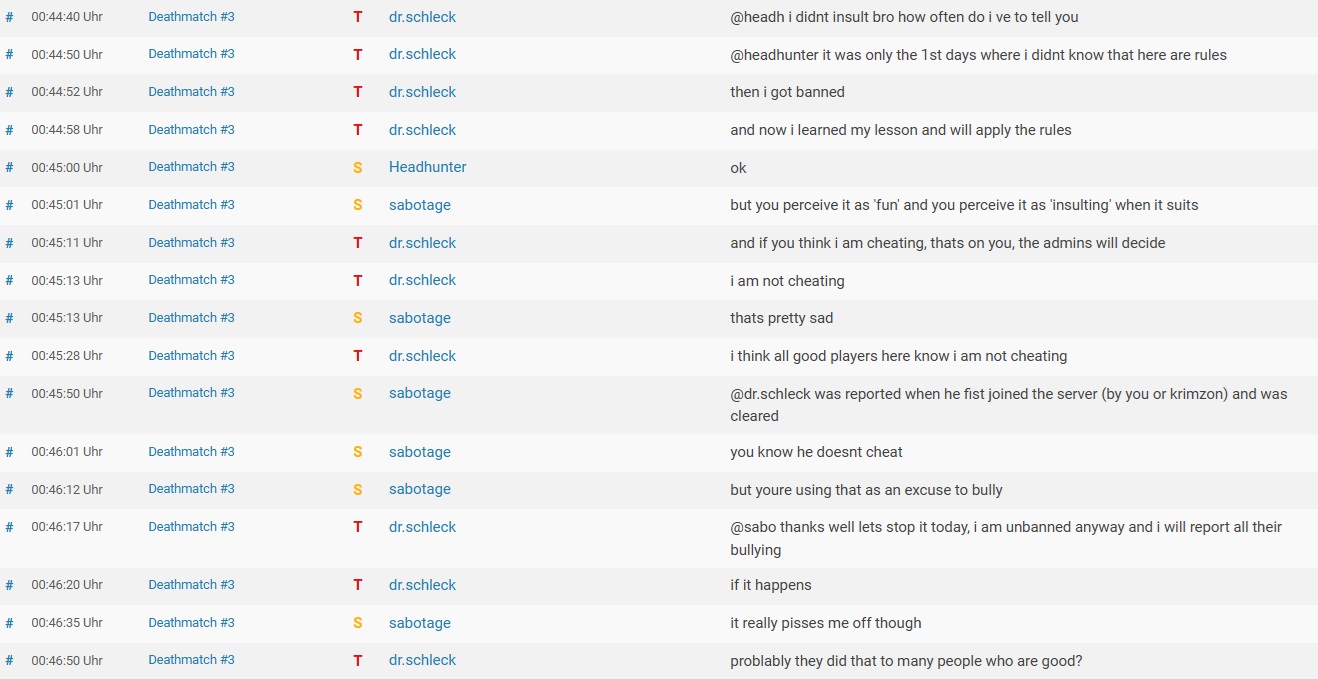Click sabotage name at 00:45:01
The height and width of the screenshot is (679, 1318).
(x=420, y=205)
